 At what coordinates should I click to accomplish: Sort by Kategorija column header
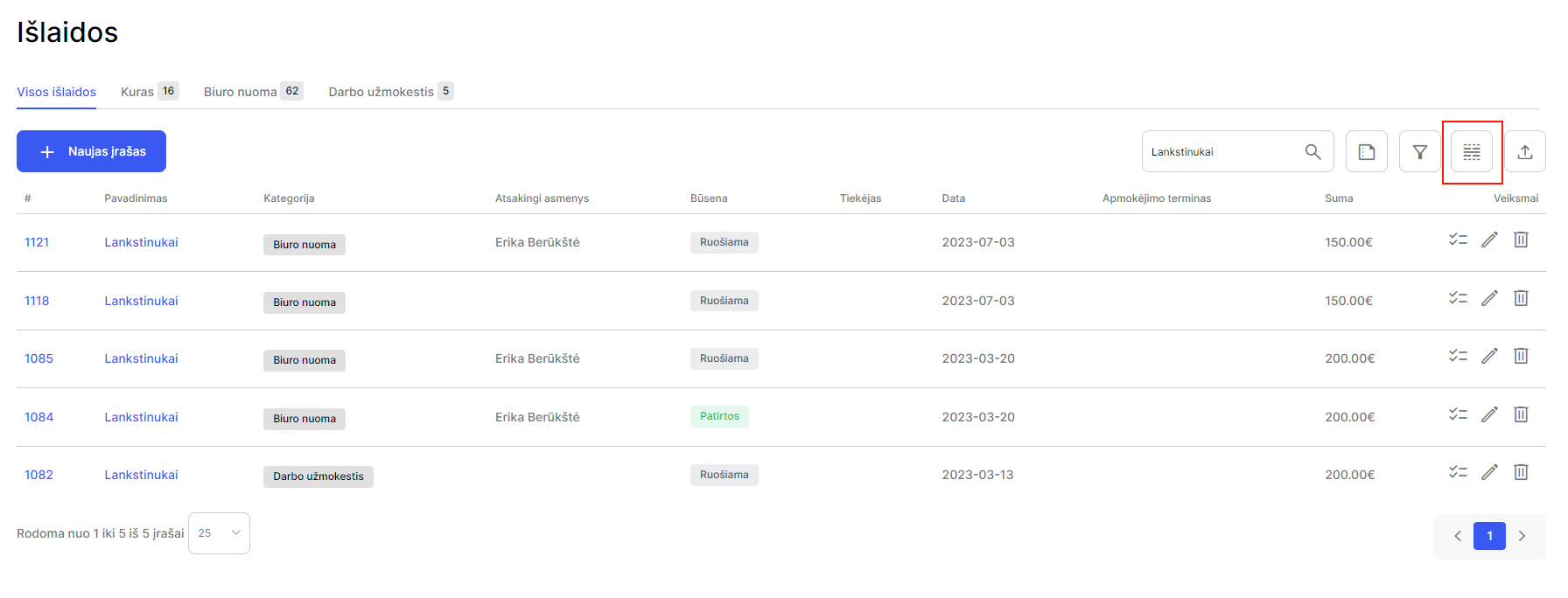tap(289, 198)
